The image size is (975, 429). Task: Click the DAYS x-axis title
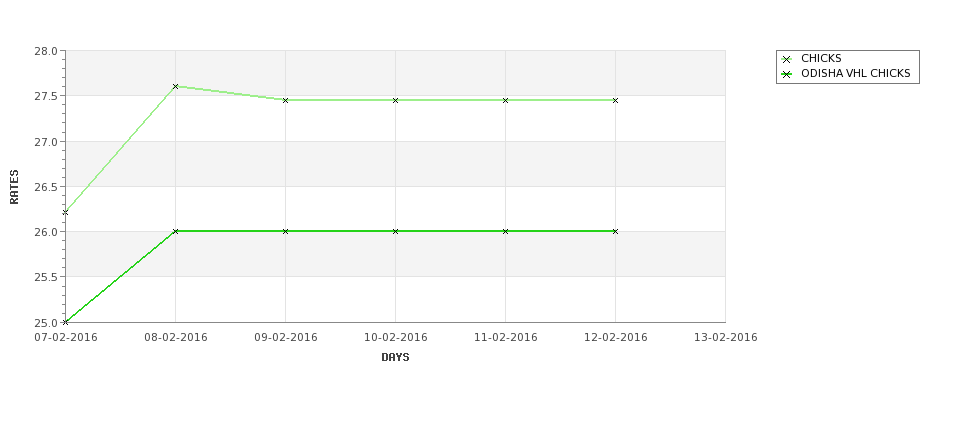coord(395,358)
